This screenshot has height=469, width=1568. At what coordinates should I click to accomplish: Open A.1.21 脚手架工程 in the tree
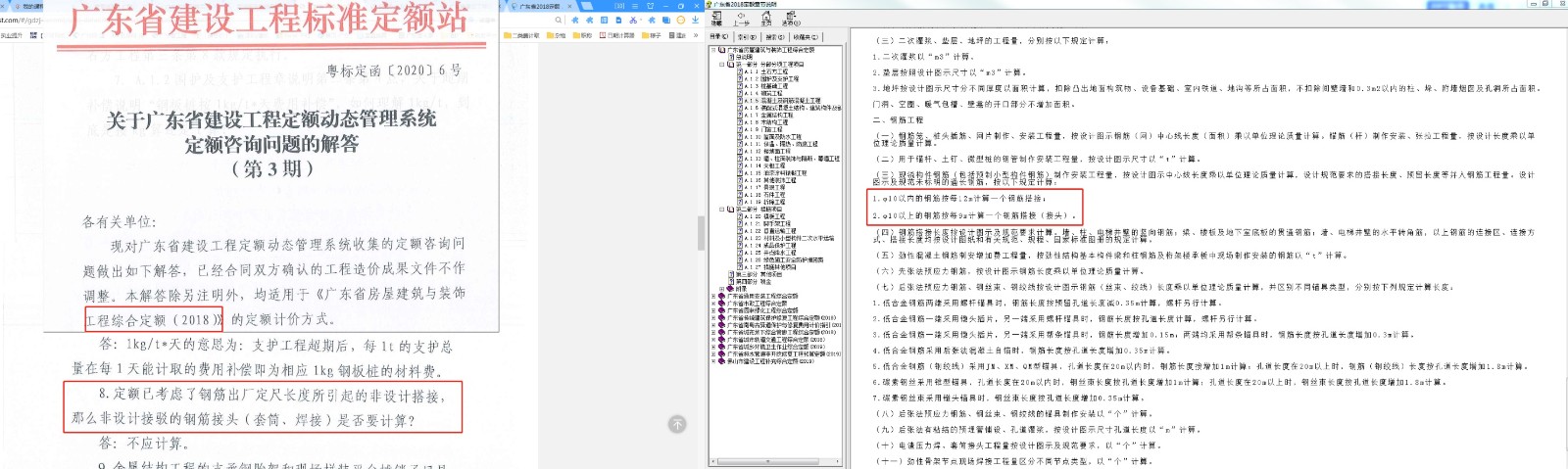pyautogui.click(x=766, y=223)
